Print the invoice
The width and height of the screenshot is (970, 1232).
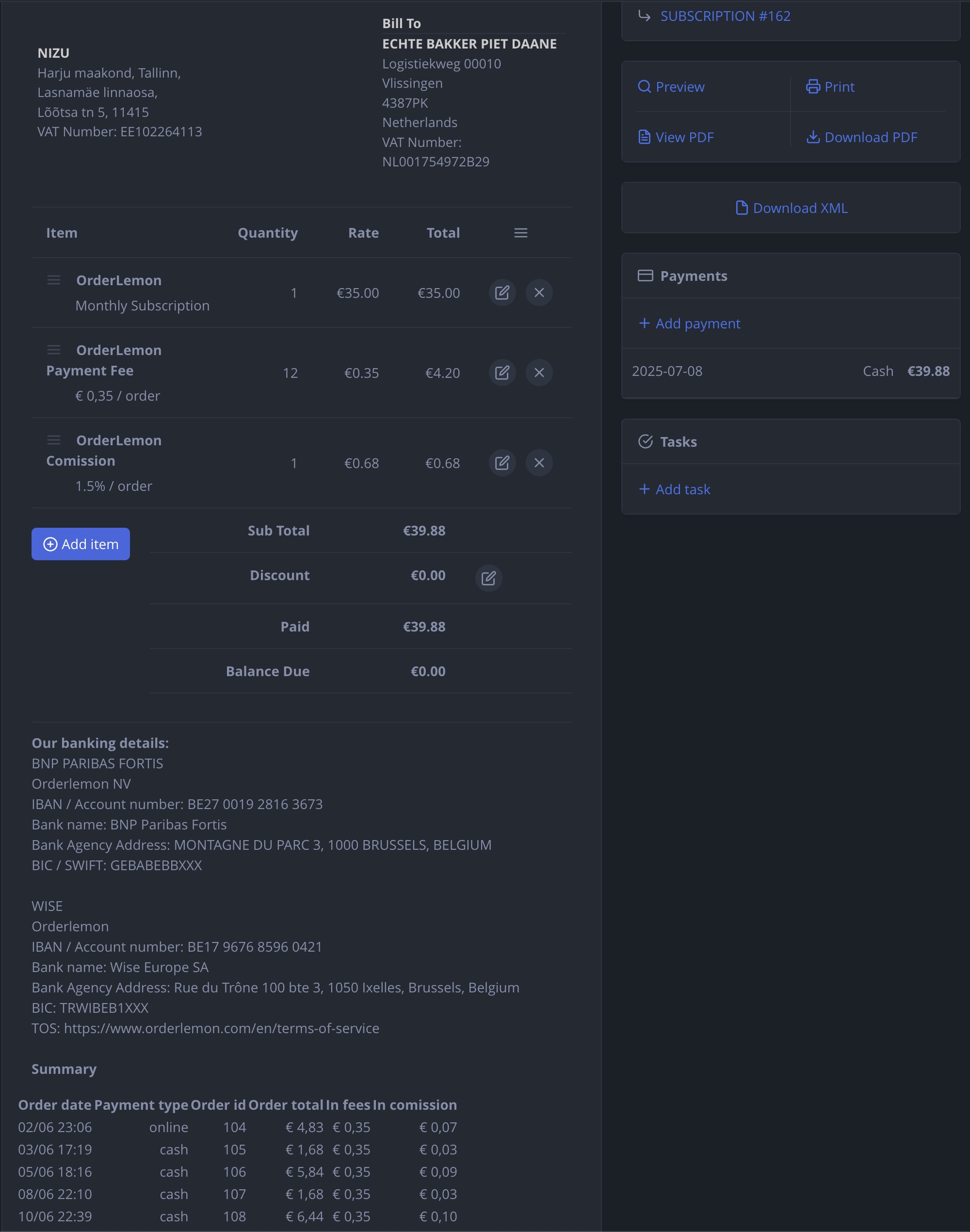tap(830, 87)
